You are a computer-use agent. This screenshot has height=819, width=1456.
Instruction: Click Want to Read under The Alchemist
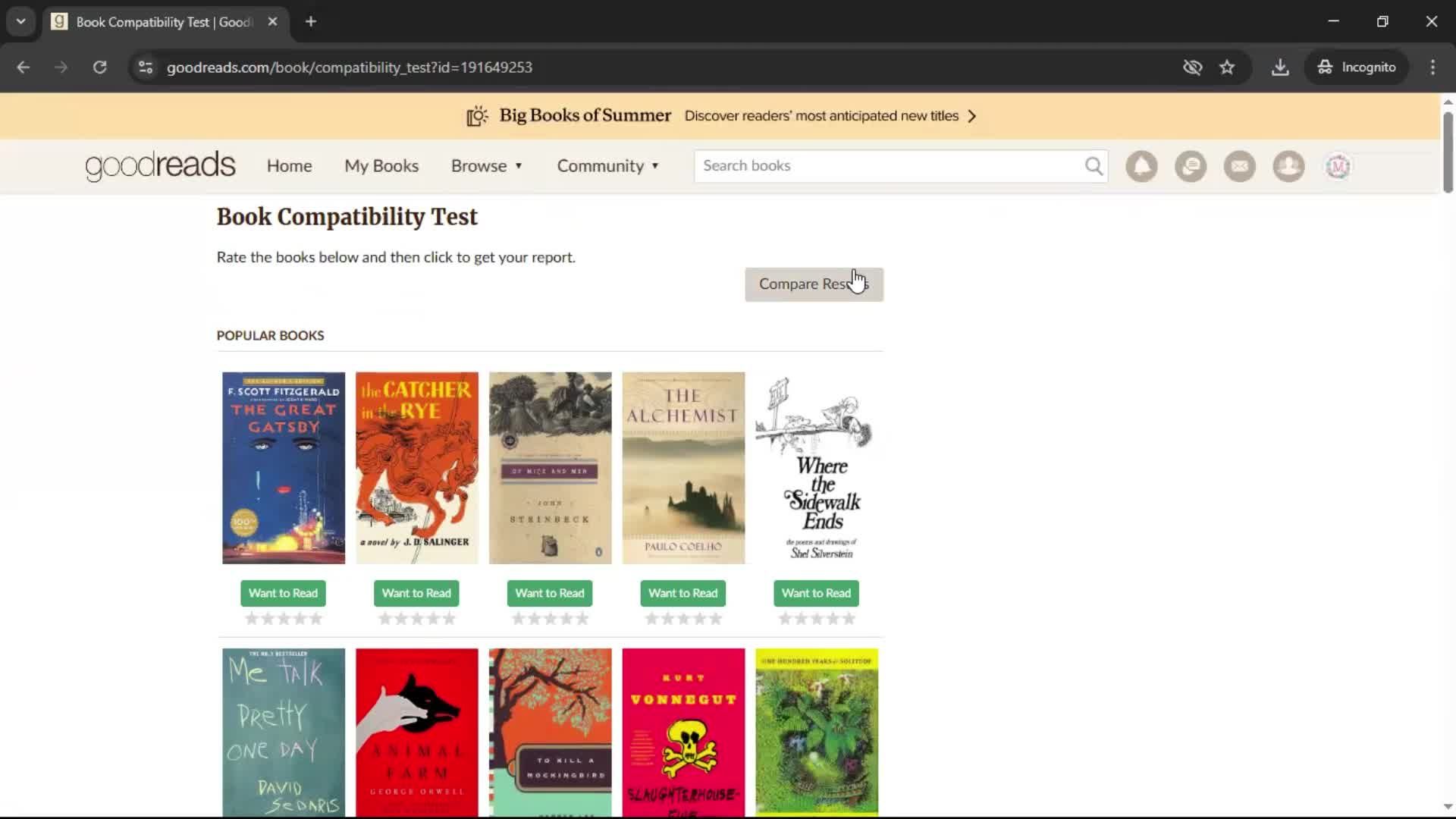coord(682,593)
